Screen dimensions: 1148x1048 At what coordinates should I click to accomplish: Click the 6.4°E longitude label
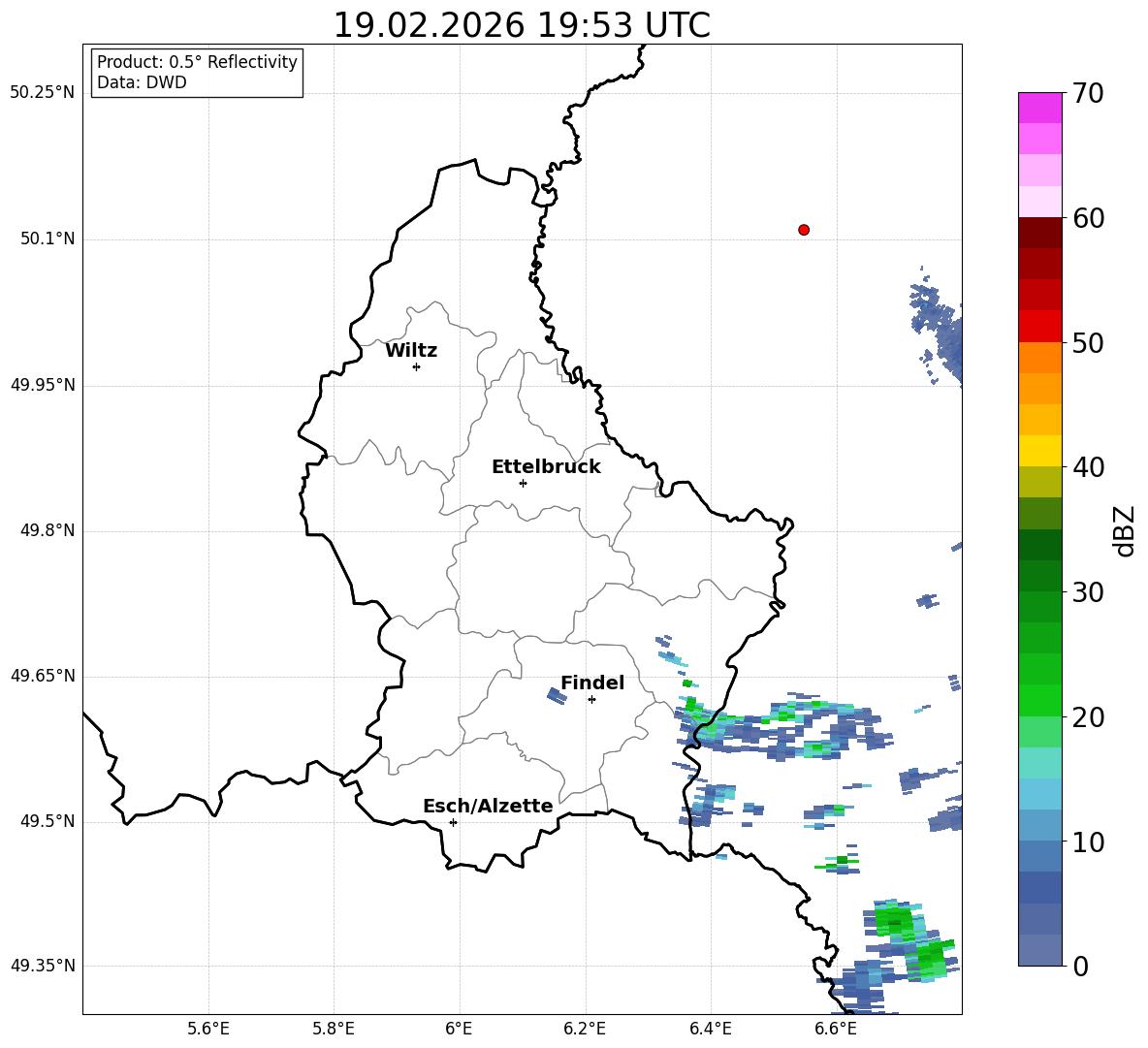710,1029
